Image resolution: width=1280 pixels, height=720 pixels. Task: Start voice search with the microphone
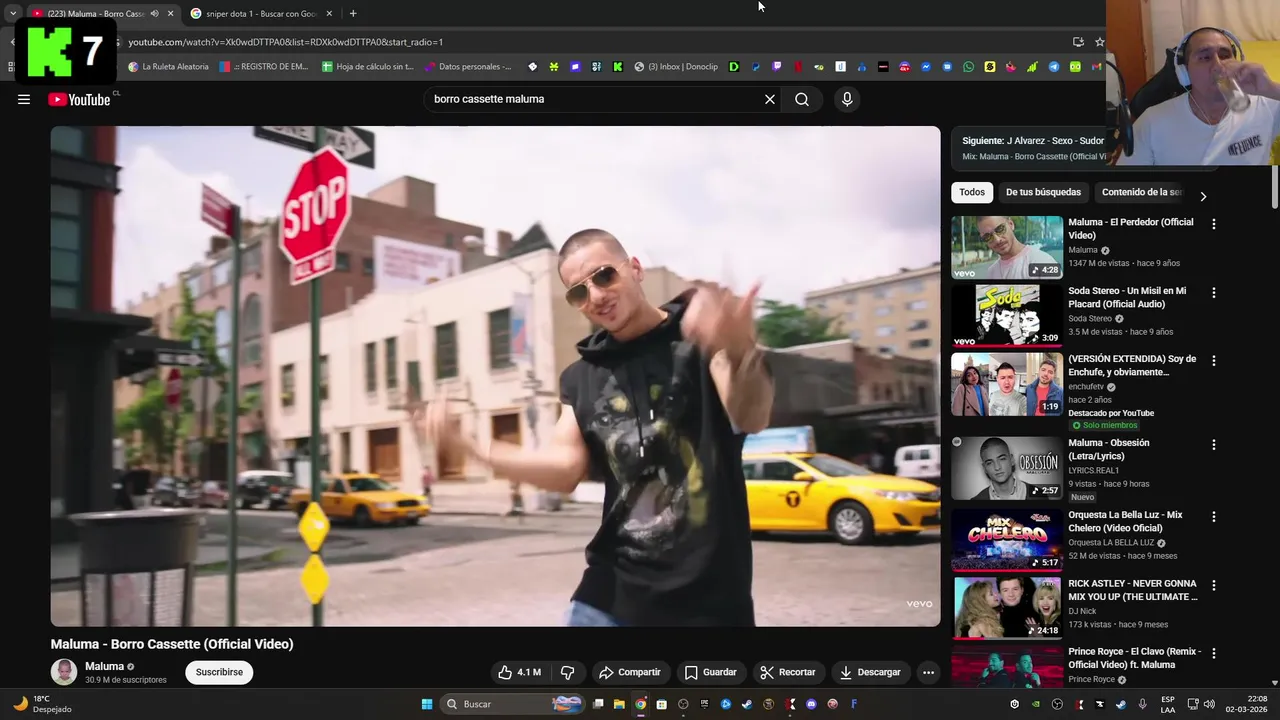pyautogui.click(x=847, y=99)
